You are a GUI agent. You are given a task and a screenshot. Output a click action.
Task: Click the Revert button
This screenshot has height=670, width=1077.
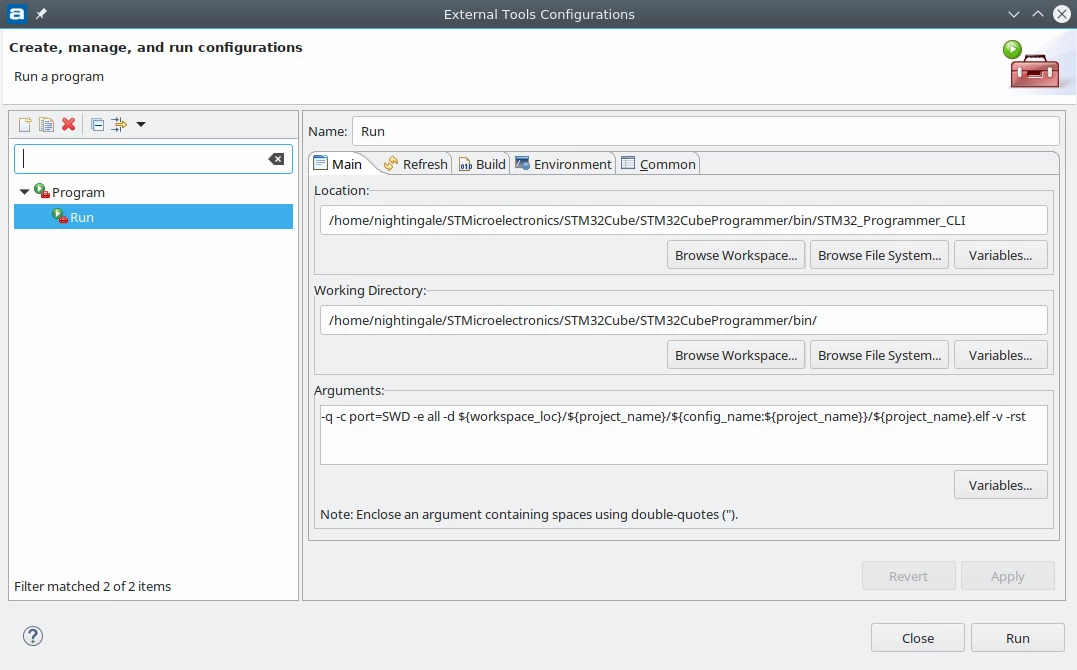pos(909,576)
